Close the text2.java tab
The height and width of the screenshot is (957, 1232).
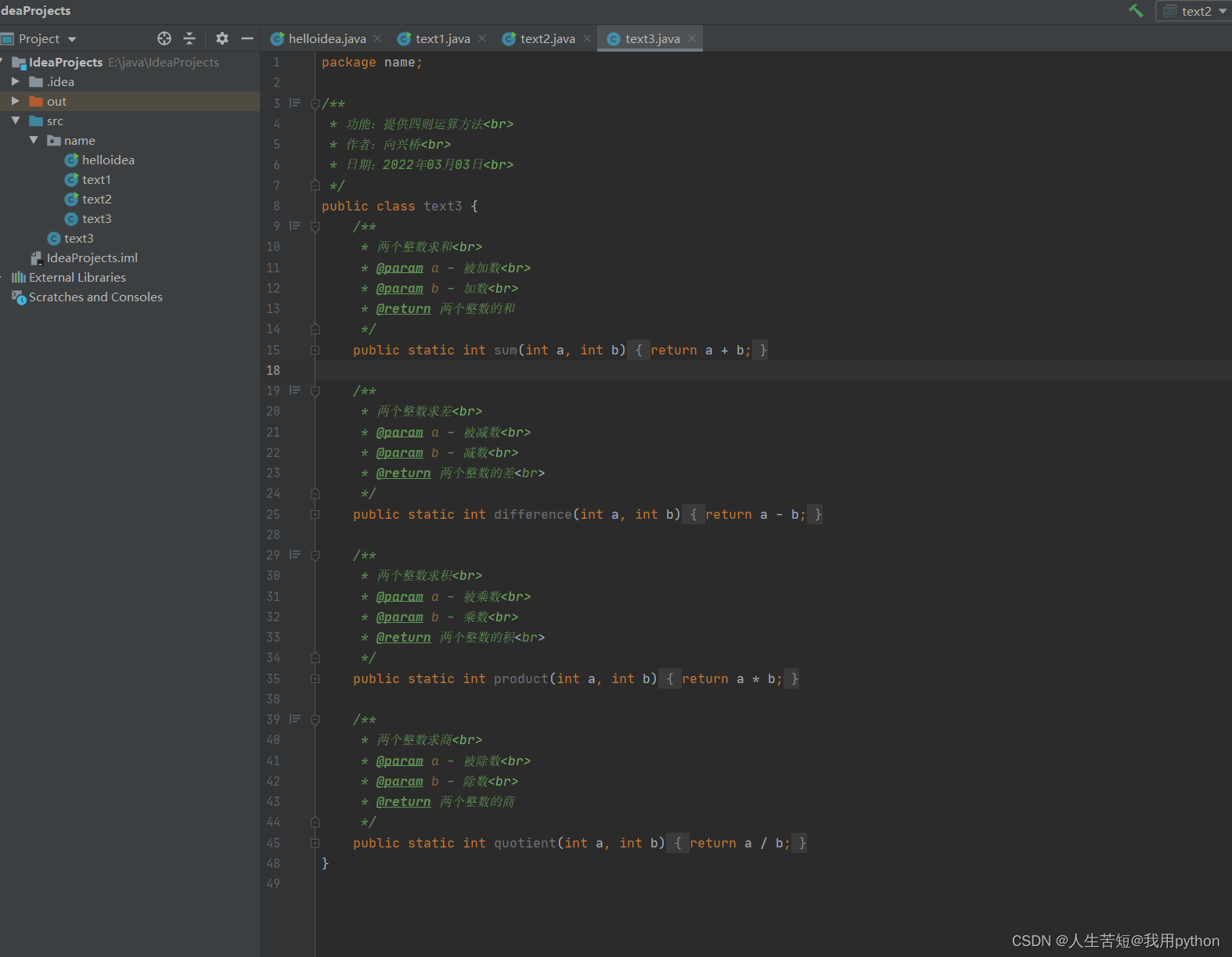587,38
